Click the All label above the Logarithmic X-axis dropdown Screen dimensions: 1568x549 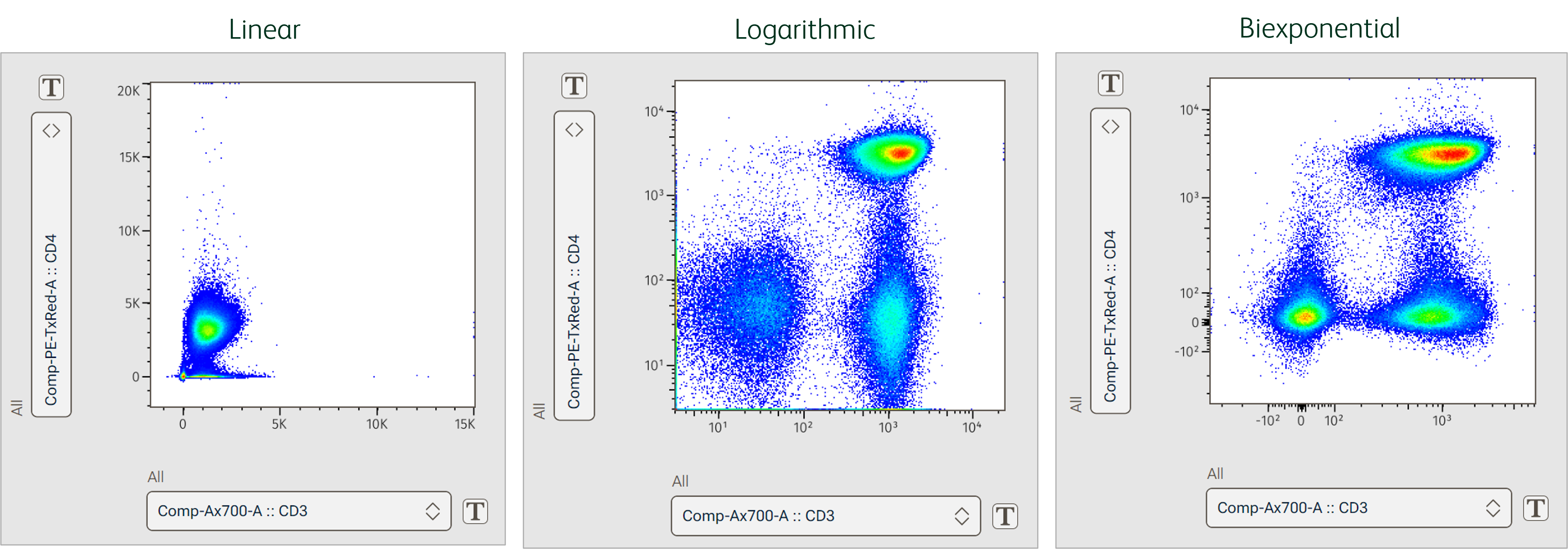[x=680, y=482]
